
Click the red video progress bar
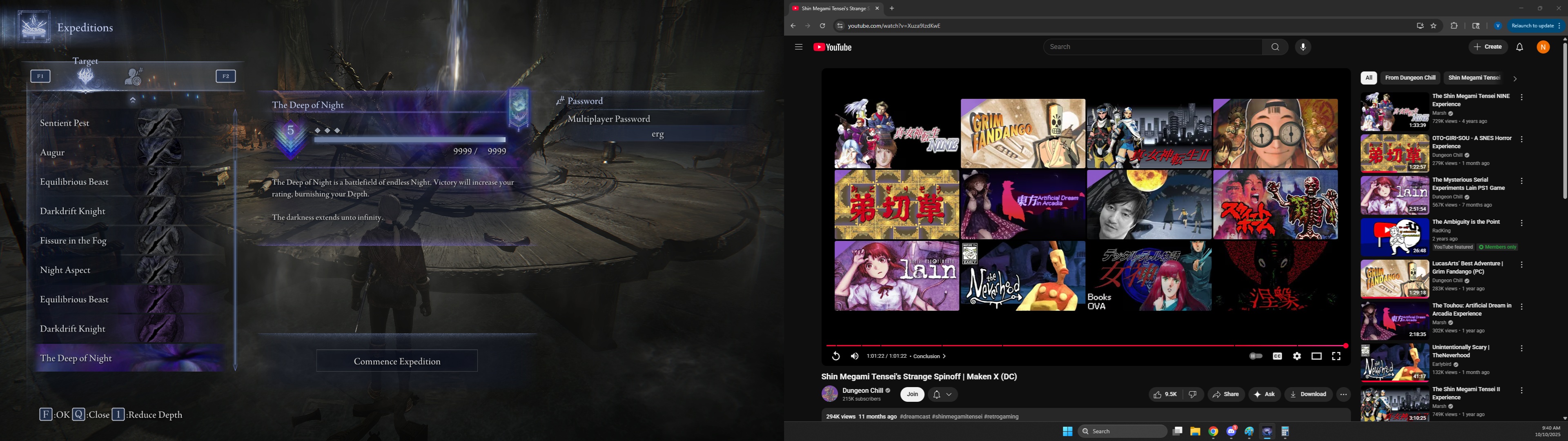coord(1083,345)
